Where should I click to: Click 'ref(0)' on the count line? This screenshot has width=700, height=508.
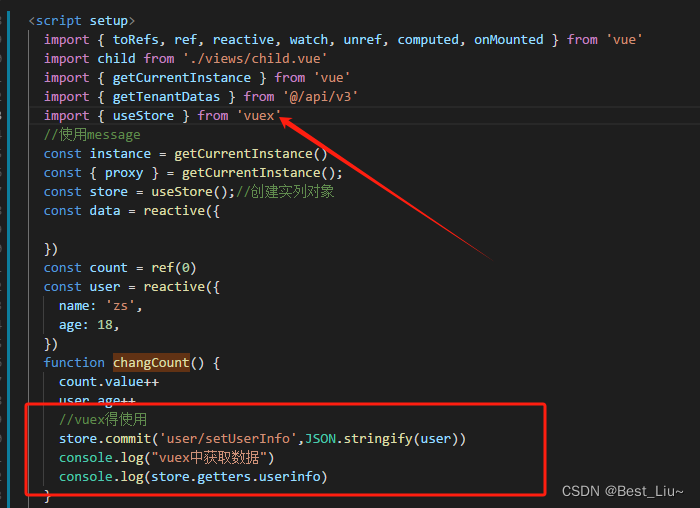coord(174,268)
